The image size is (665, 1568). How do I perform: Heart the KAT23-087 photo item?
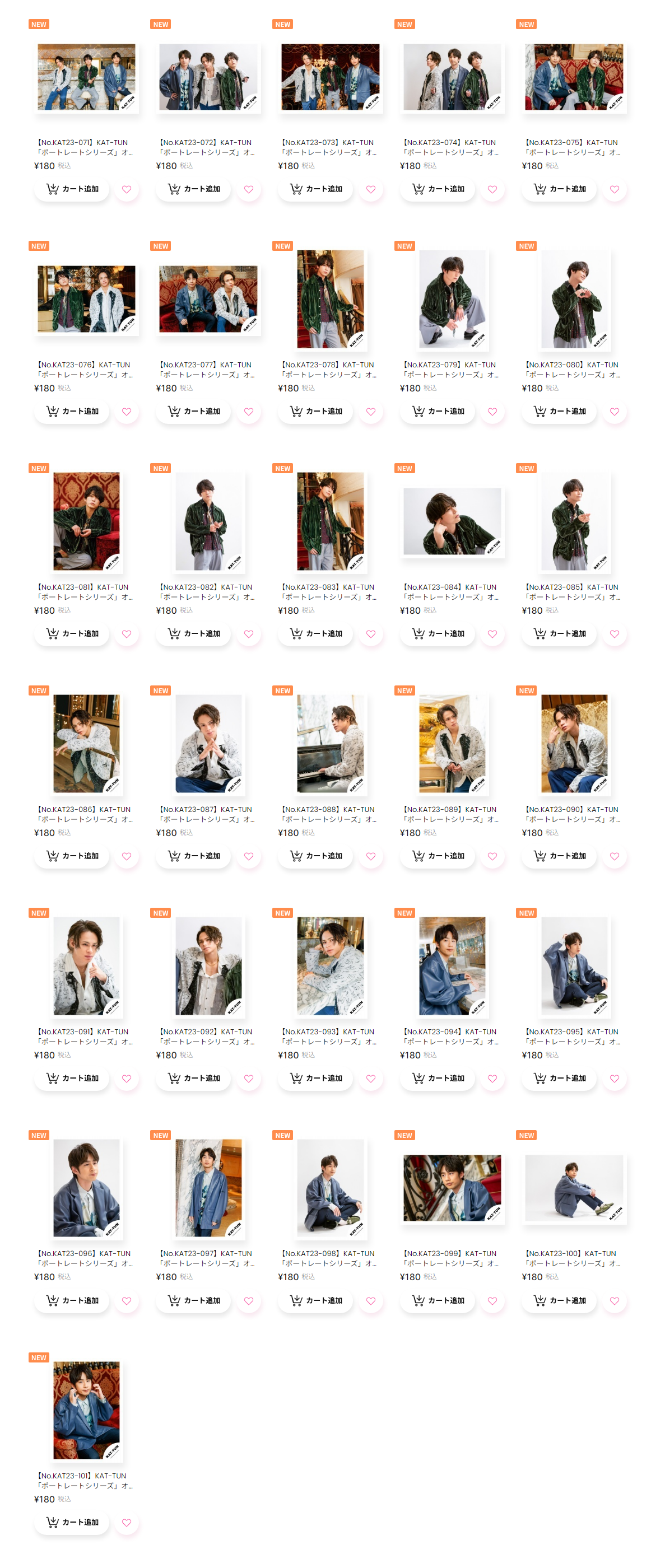pyautogui.click(x=248, y=856)
